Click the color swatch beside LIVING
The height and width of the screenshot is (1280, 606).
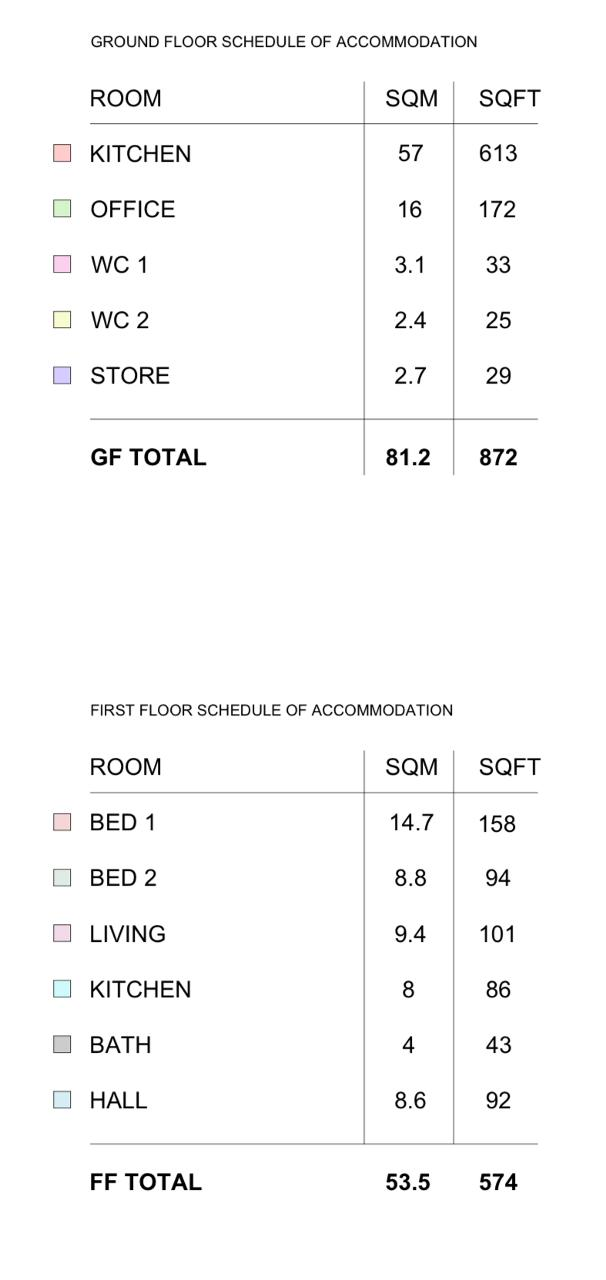click(62, 933)
